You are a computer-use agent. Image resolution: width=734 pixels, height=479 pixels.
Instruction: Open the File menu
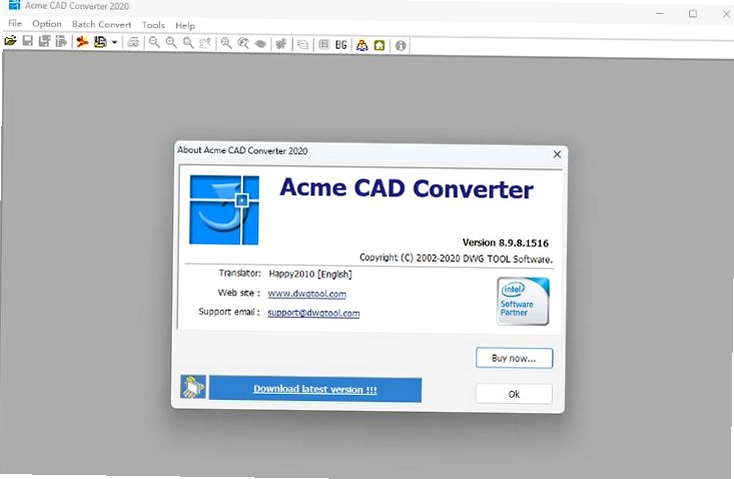[x=15, y=23]
